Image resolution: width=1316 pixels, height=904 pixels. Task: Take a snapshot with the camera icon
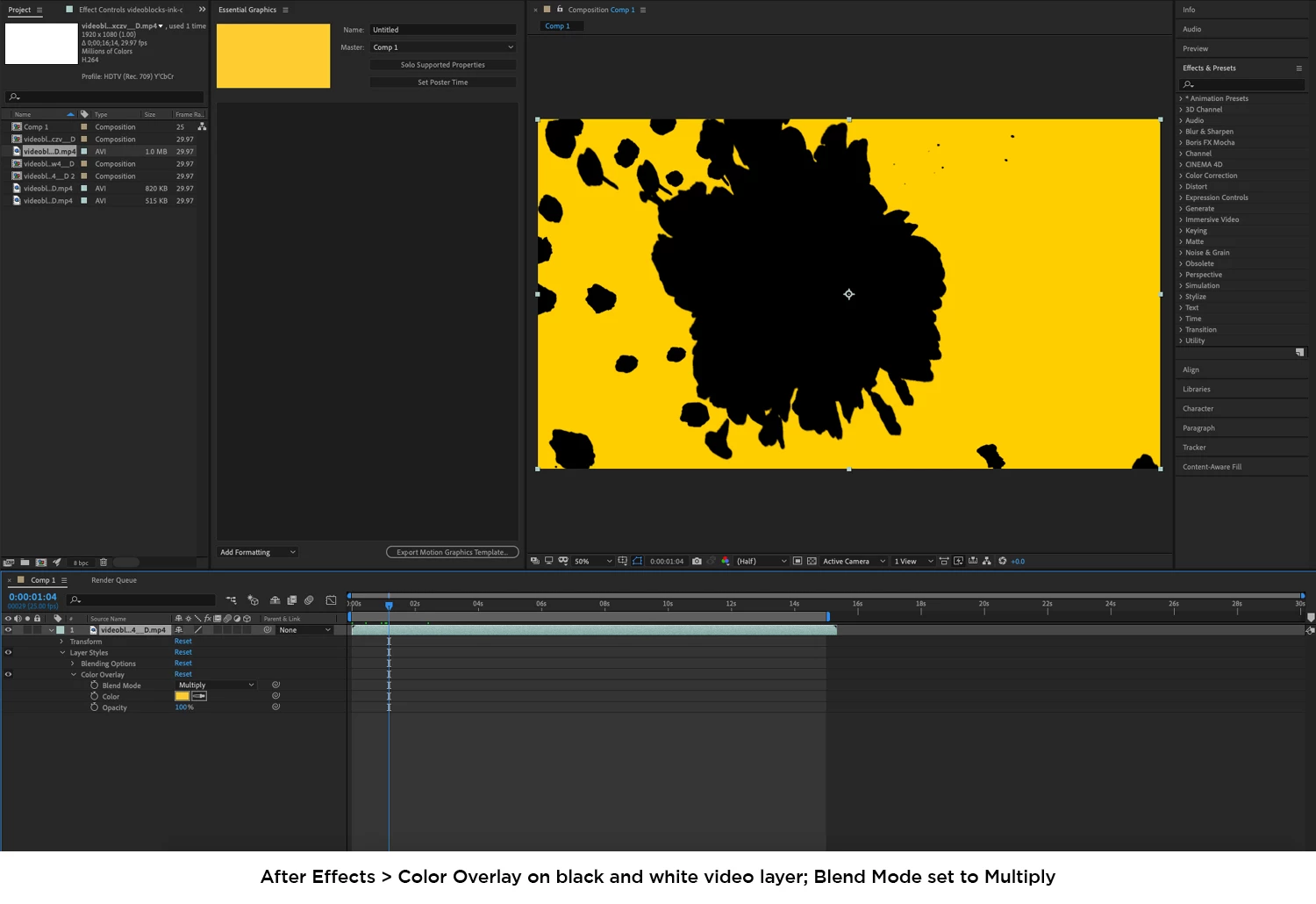coord(697,561)
